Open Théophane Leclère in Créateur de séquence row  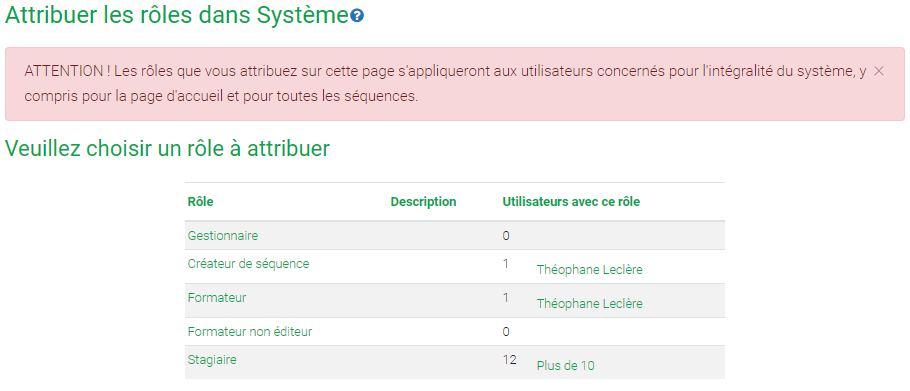click(590, 270)
